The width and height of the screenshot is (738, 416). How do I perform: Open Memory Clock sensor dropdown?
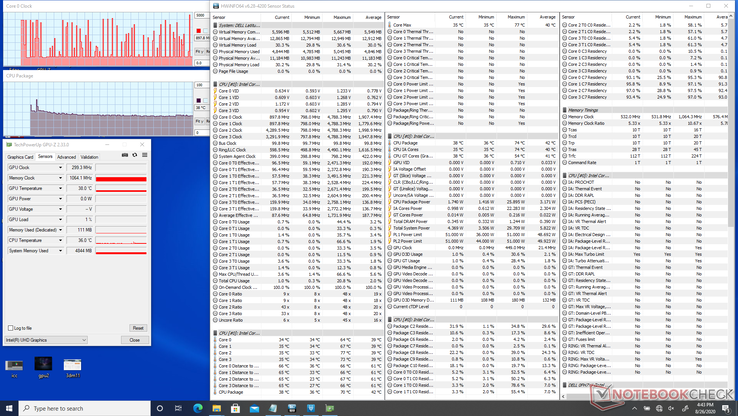[60, 178]
